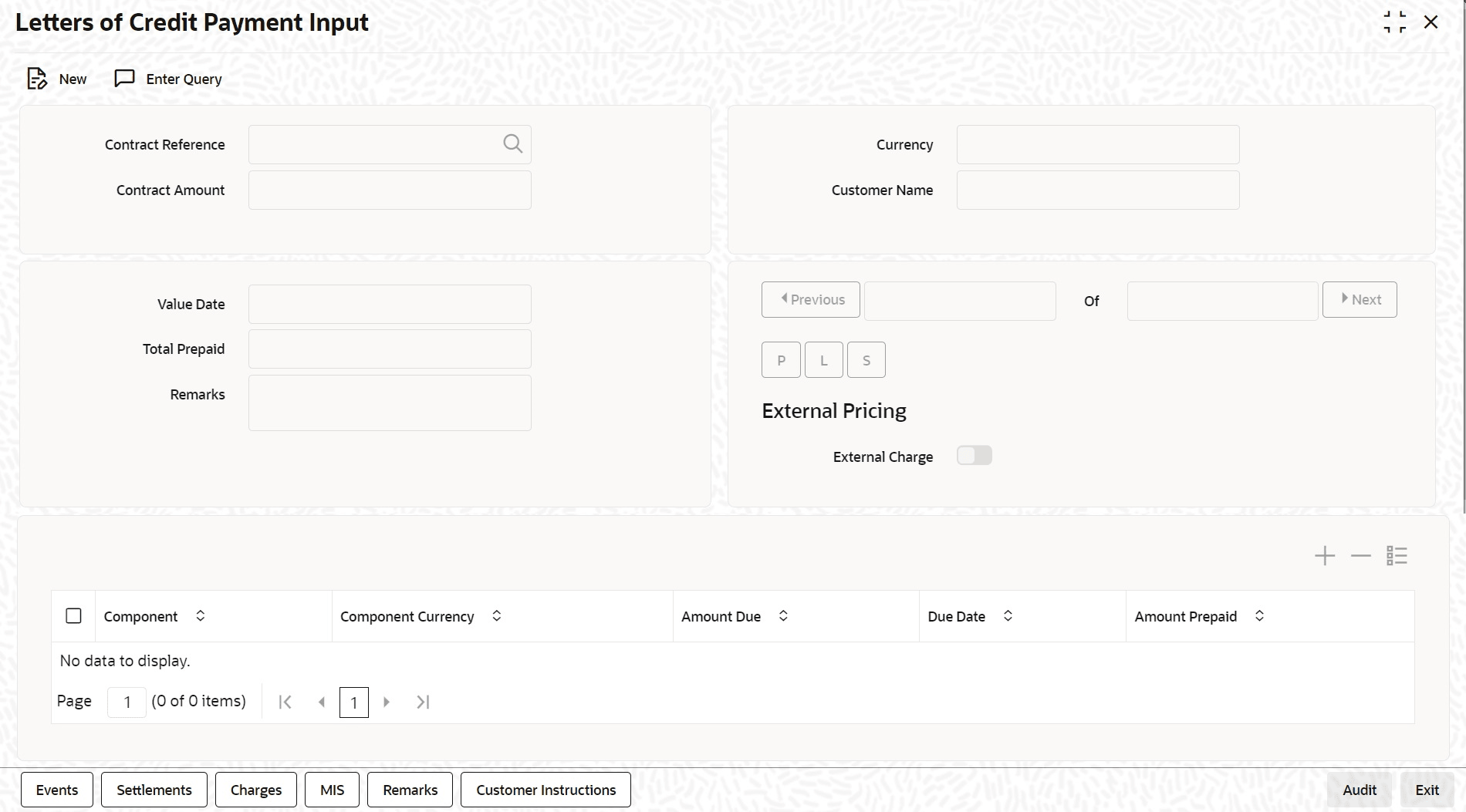Image resolution: width=1466 pixels, height=812 pixels.
Task: Select page 1 in the pagination
Action: pos(354,702)
